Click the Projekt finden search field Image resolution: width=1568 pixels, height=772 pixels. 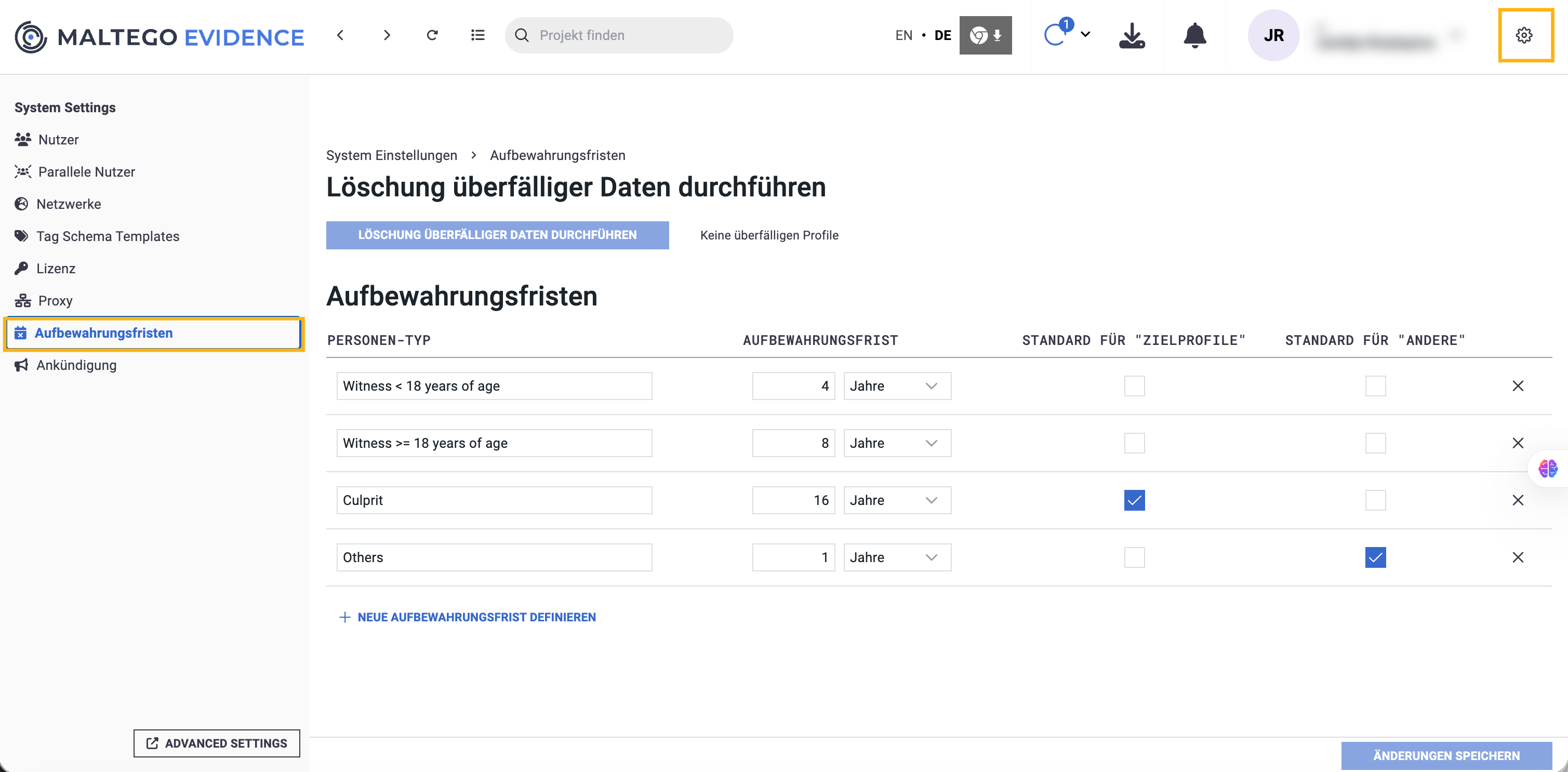(x=618, y=35)
